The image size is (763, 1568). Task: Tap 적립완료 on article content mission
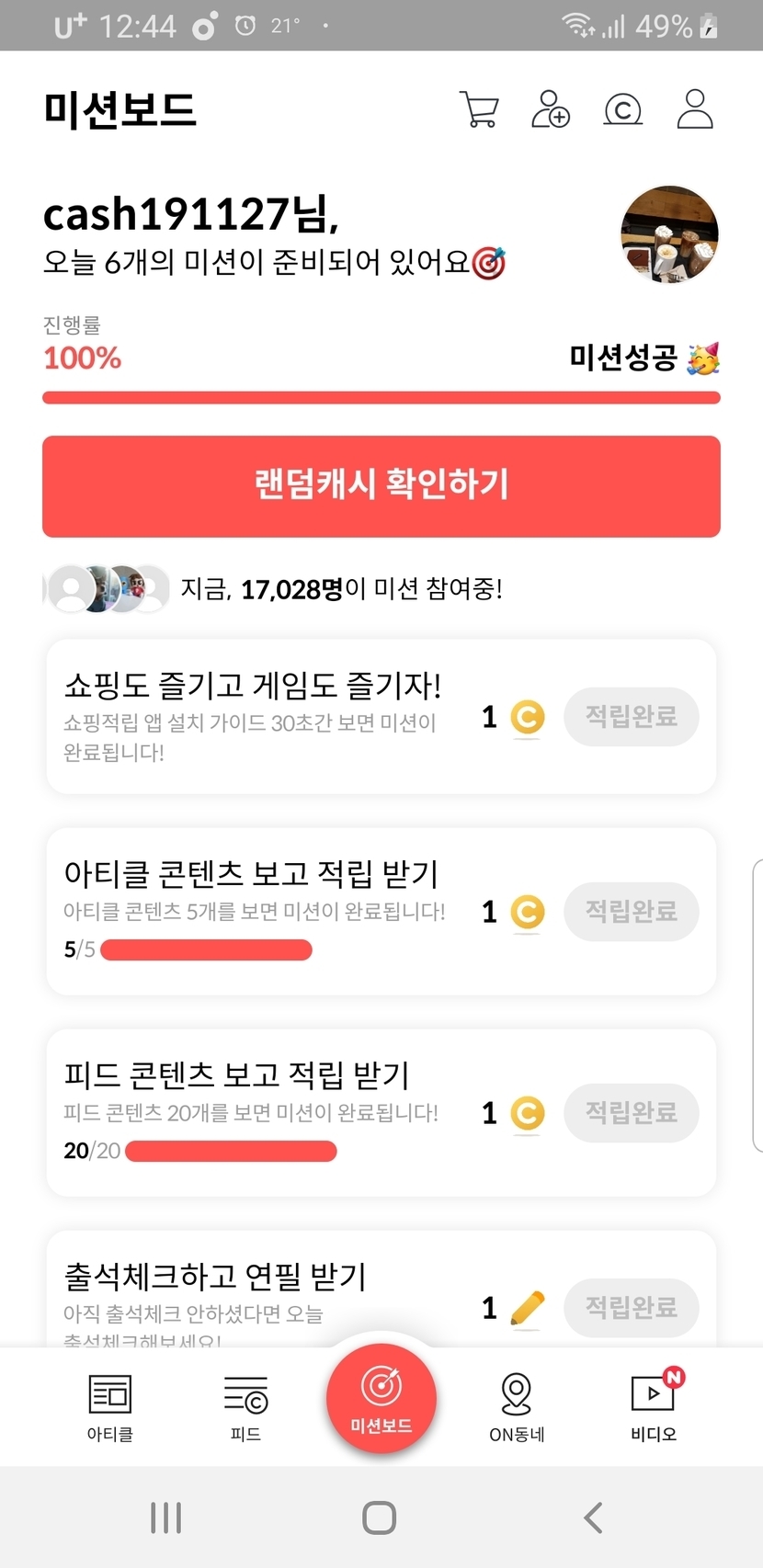click(x=631, y=912)
